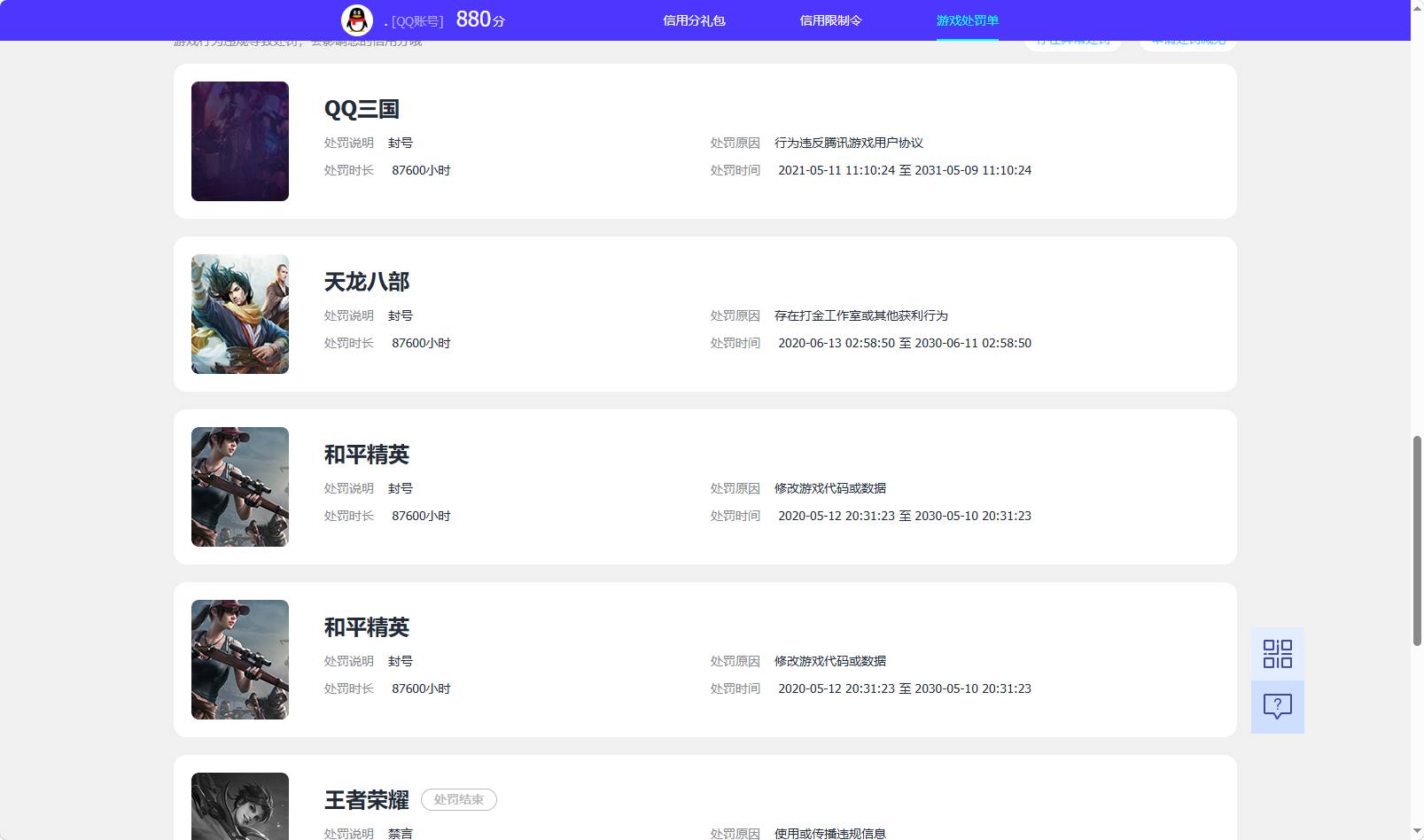Image resolution: width=1424 pixels, height=840 pixels.
Task: Click 87600小时 duration in 天龙八部 card
Action: 421,343
